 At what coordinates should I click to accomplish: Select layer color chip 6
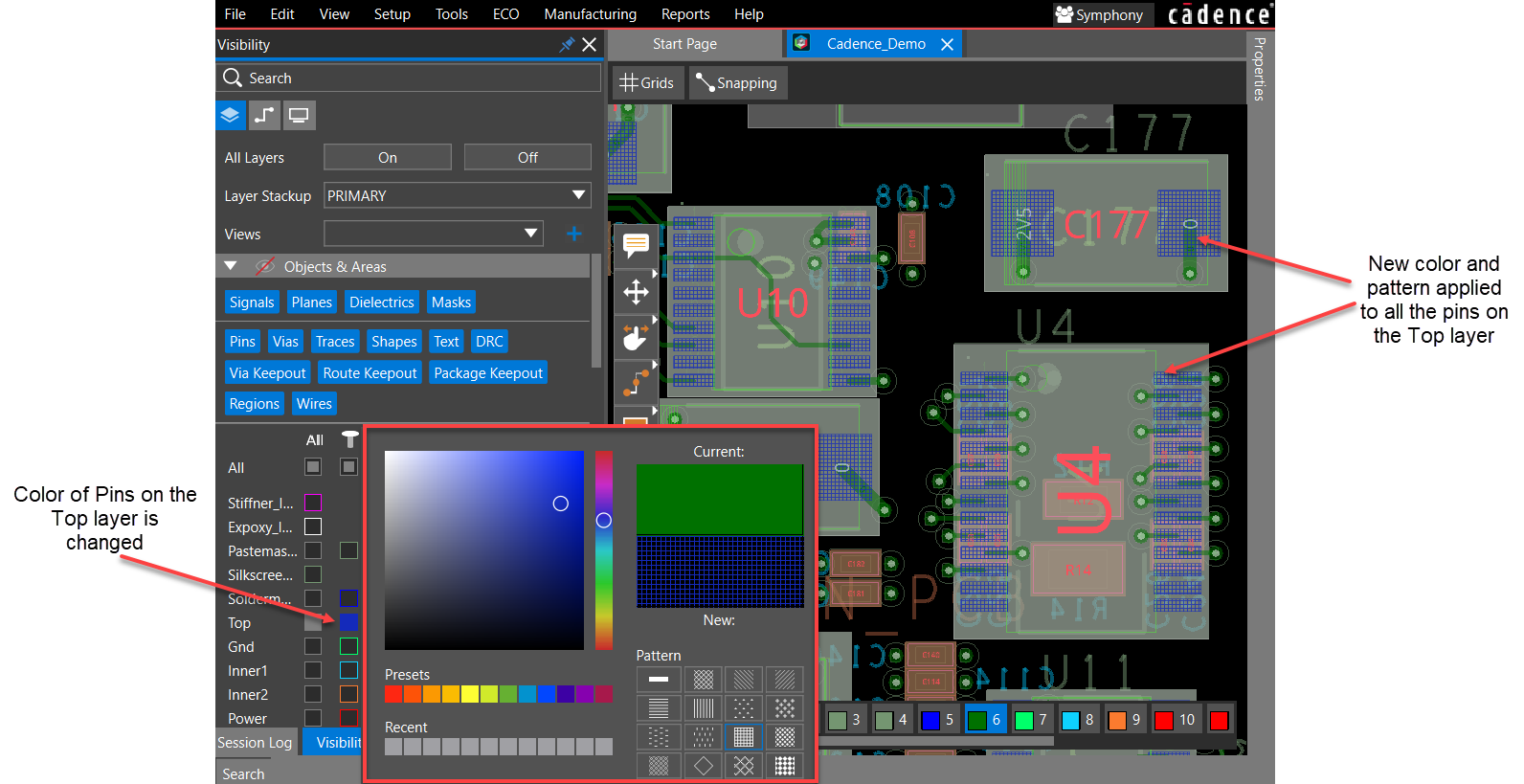coord(984,720)
